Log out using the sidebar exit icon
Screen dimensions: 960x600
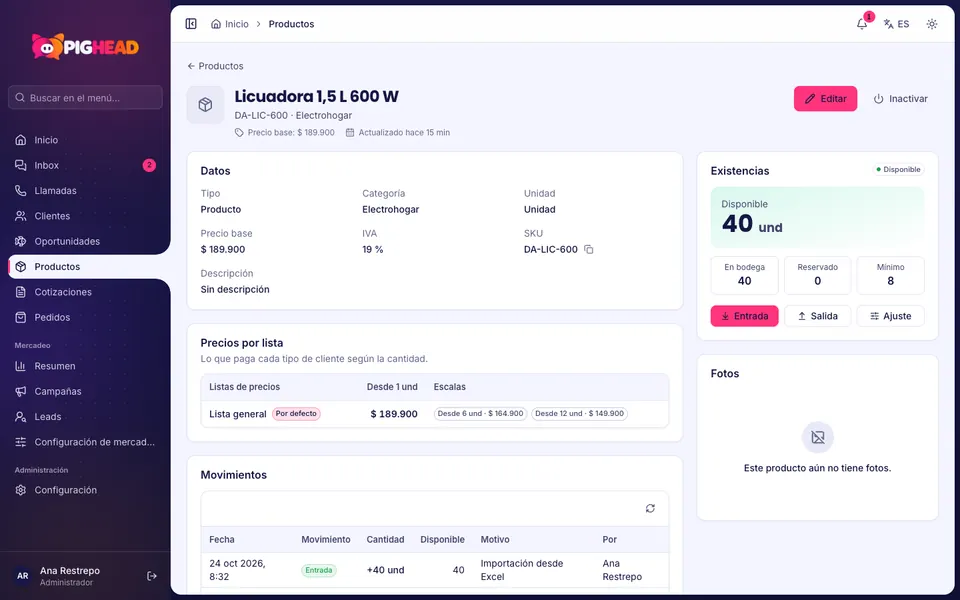click(x=152, y=576)
